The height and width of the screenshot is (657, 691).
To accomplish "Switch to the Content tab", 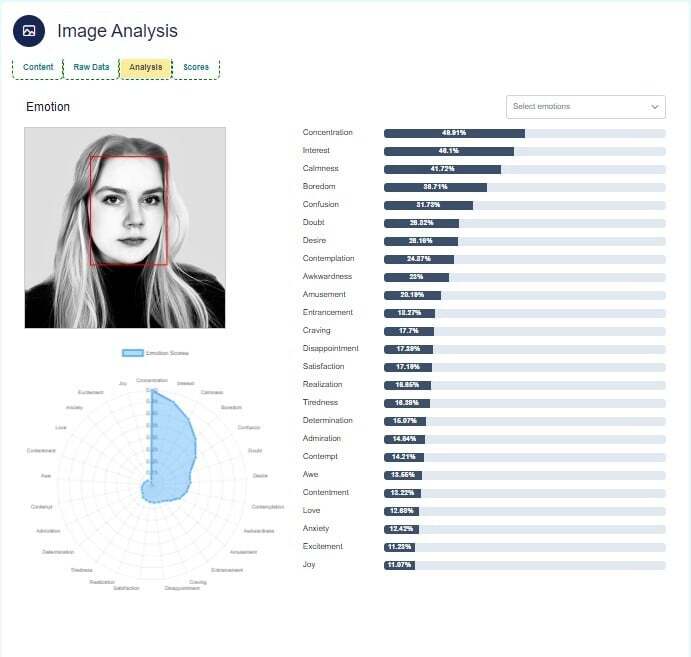I will pos(38,67).
